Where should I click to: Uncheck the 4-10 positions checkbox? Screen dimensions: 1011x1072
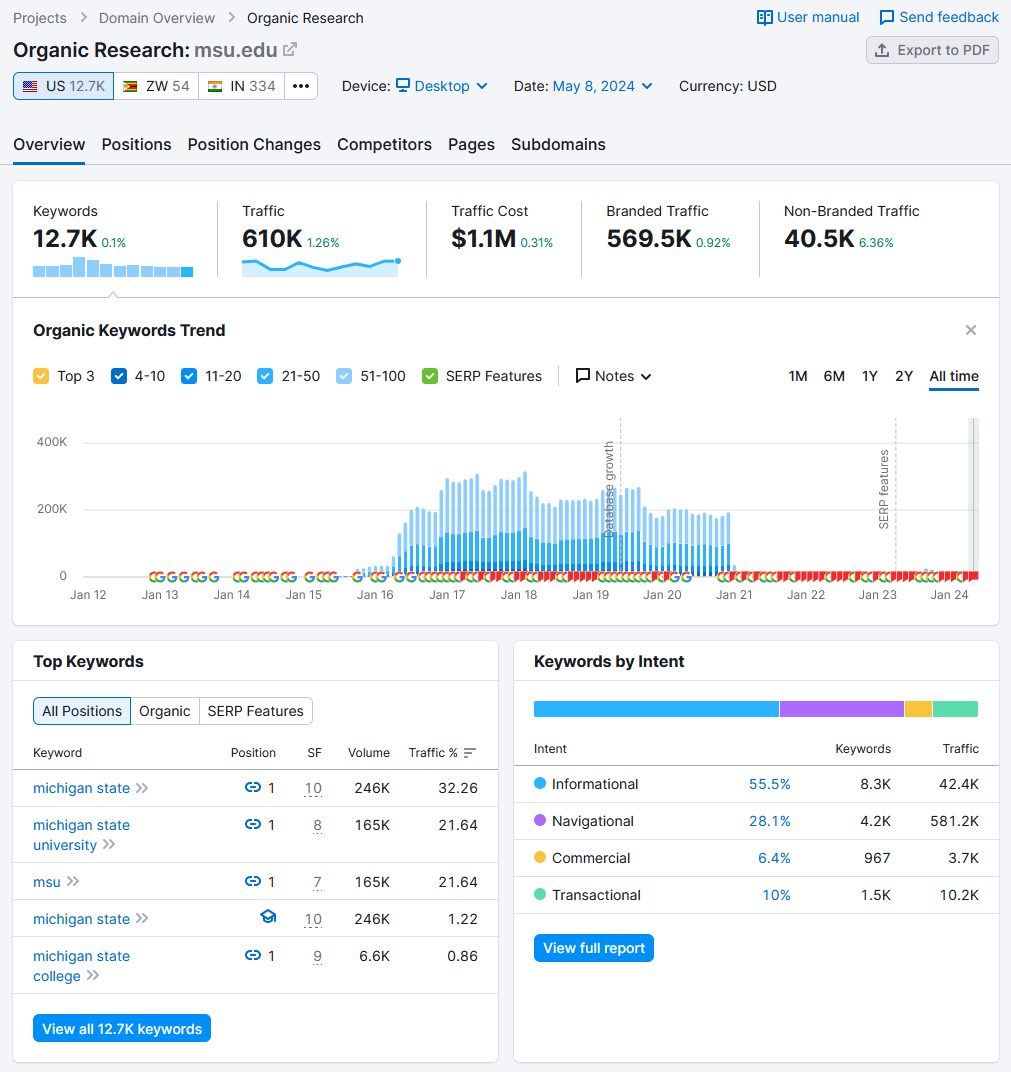(x=119, y=376)
